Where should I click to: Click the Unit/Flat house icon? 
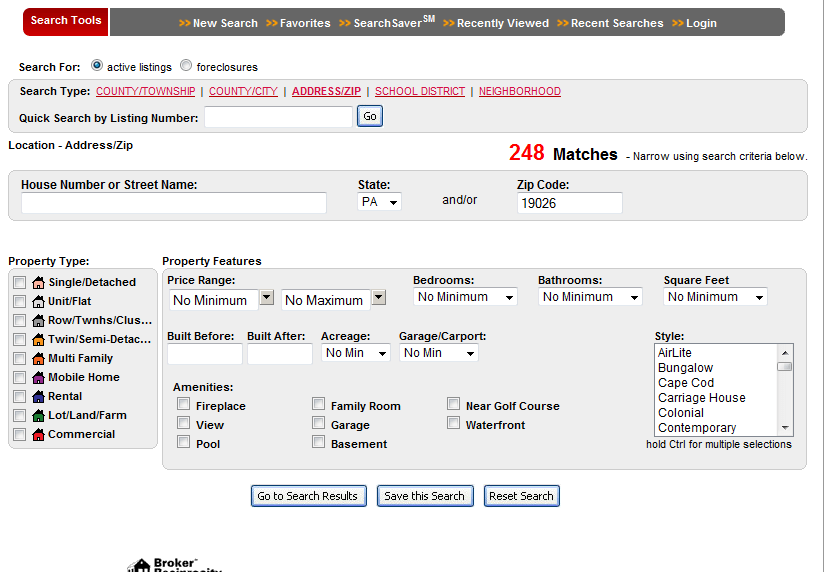38,301
